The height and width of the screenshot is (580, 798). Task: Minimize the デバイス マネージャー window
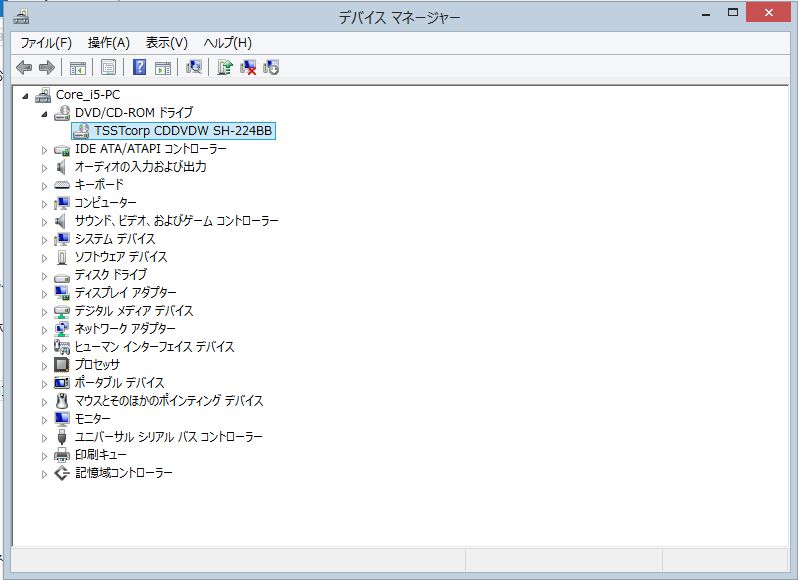click(705, 13)
